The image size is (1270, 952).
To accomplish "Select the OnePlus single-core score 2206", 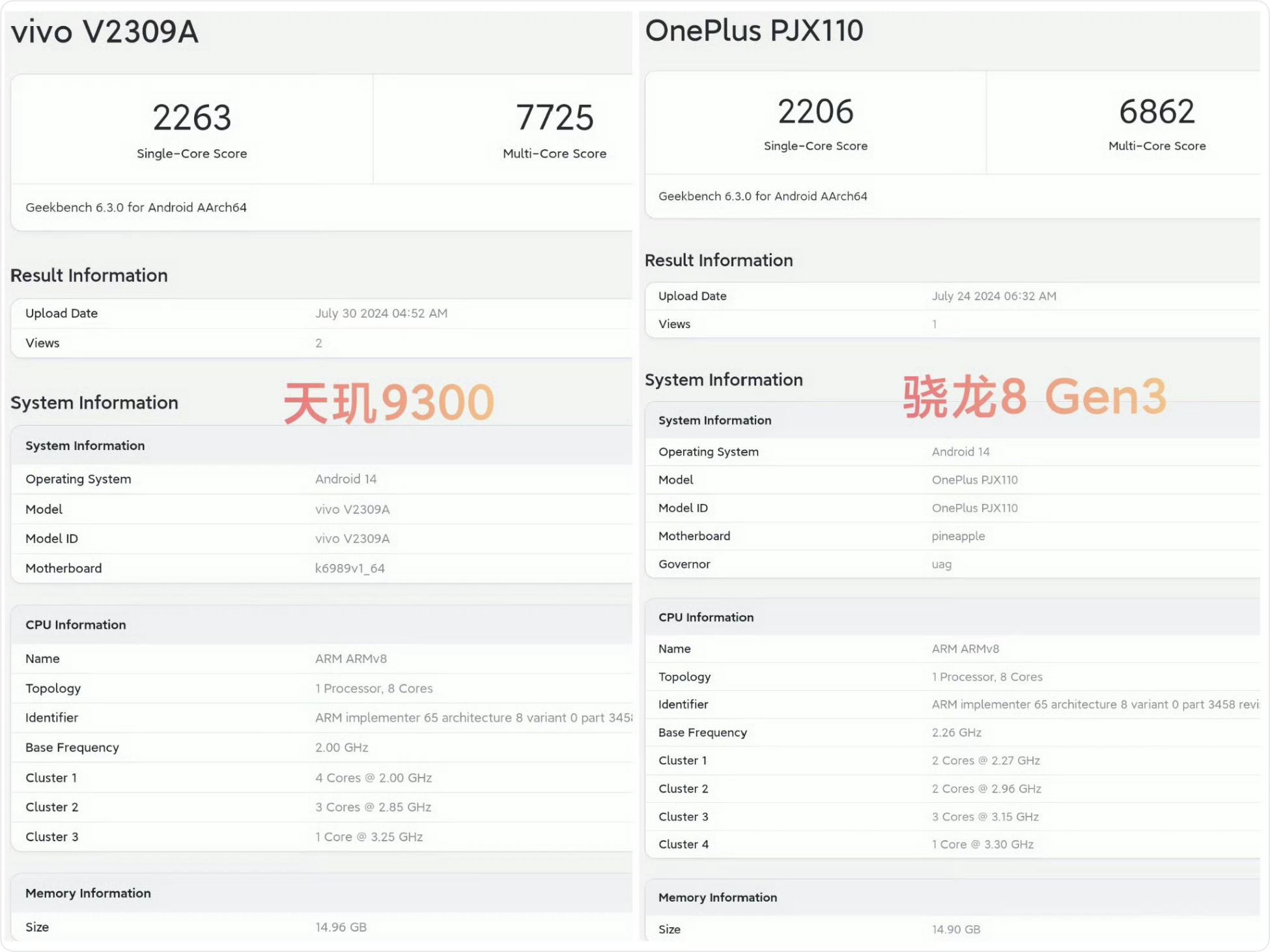I will 815,111.
